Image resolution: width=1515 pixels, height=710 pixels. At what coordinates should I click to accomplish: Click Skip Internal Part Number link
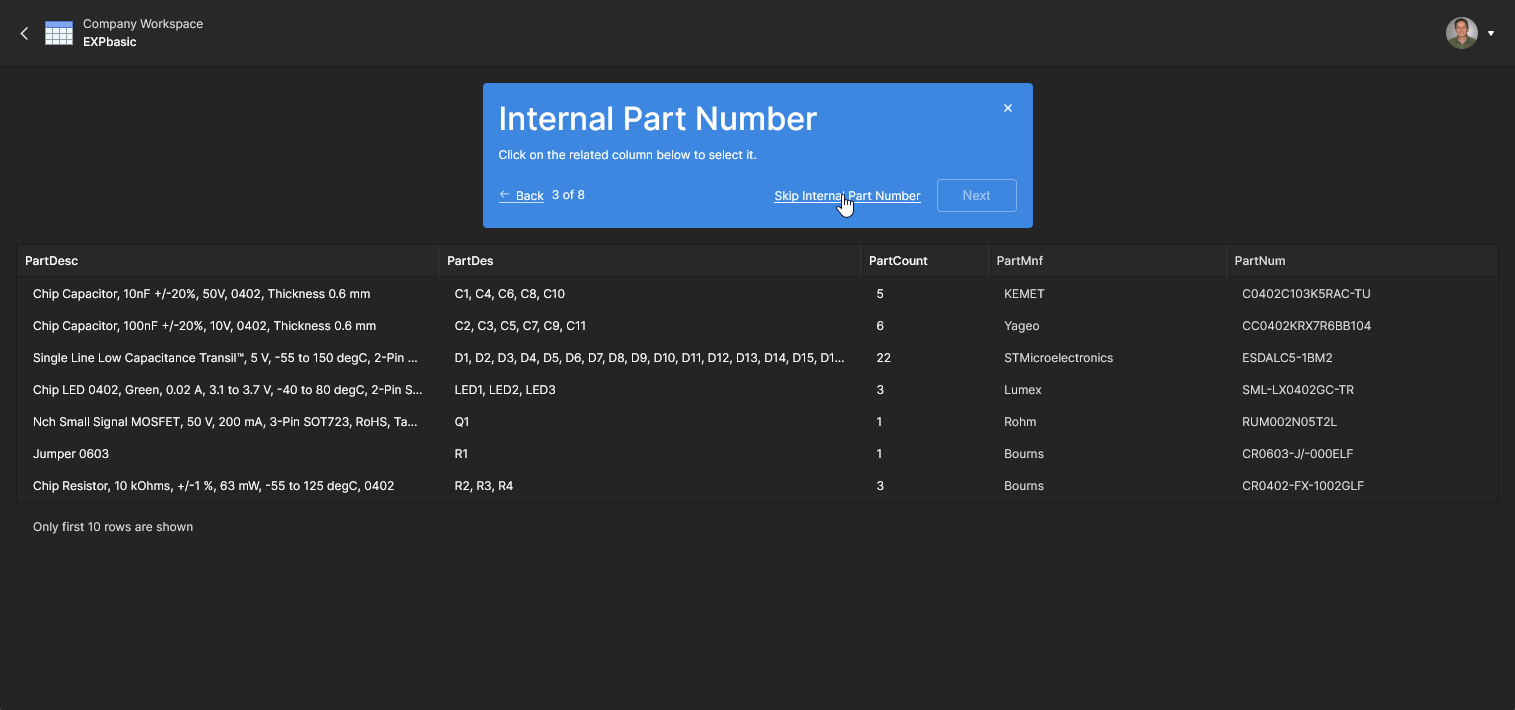(x=847, y=196)
